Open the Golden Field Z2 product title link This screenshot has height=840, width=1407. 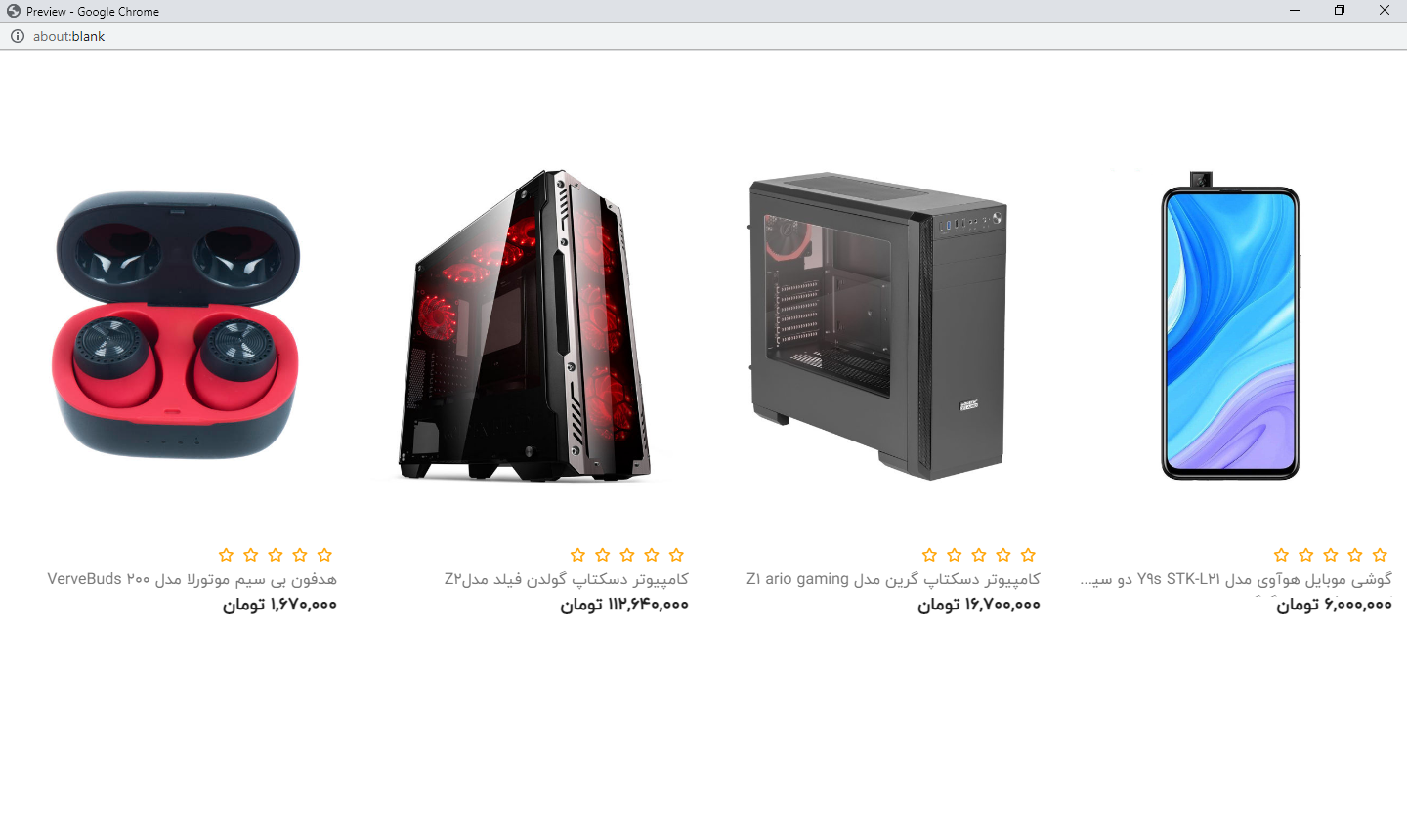pos(567,579)
